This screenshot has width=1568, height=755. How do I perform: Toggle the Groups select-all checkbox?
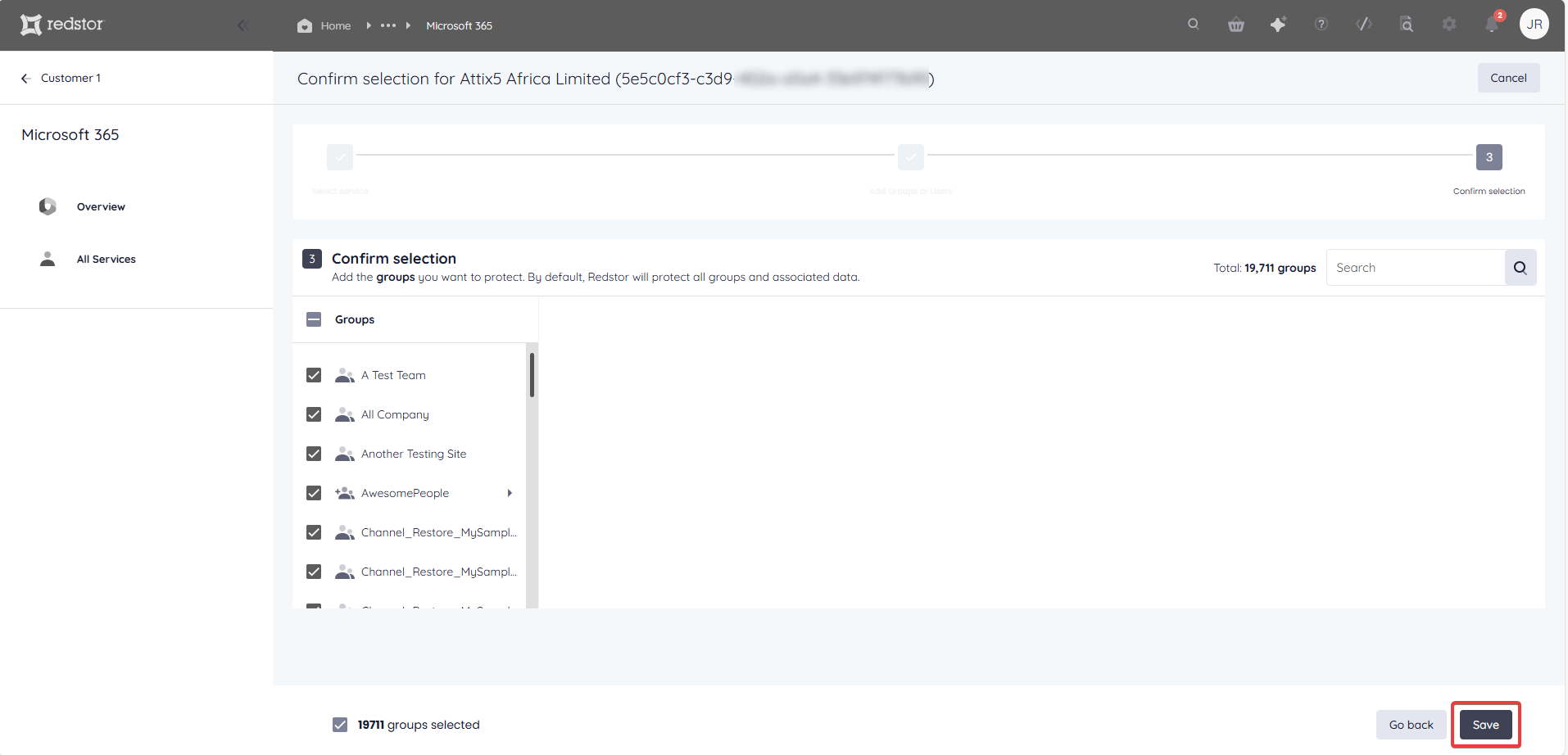[314, 319]
